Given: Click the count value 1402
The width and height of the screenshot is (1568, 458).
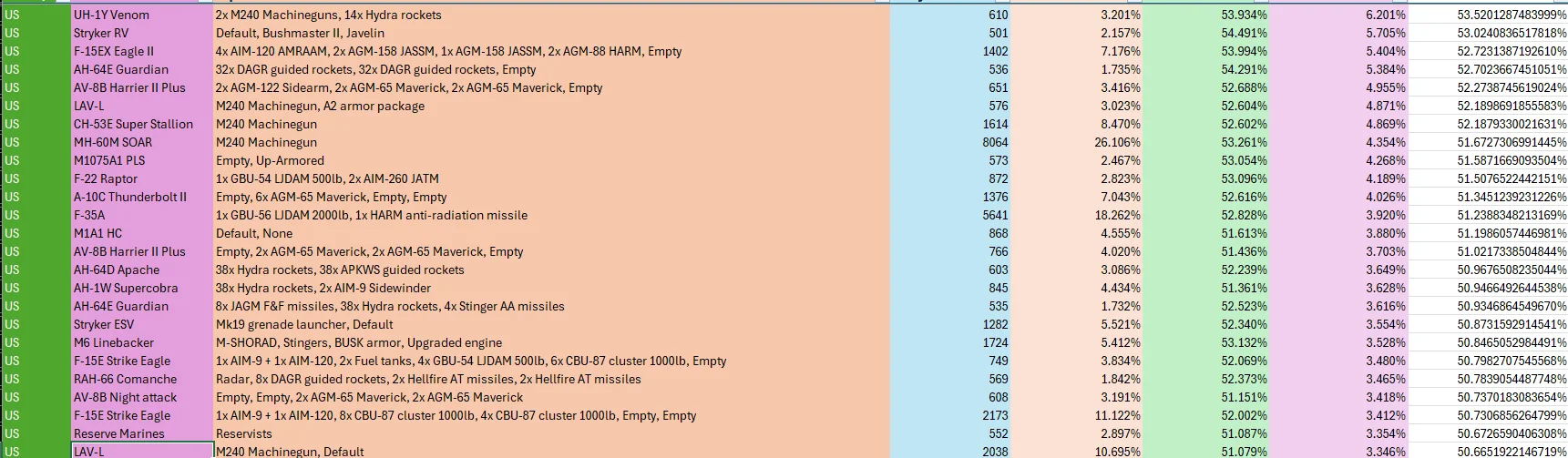Looking at the screenshot, I should pyautogui.click(x=949, y=51).
